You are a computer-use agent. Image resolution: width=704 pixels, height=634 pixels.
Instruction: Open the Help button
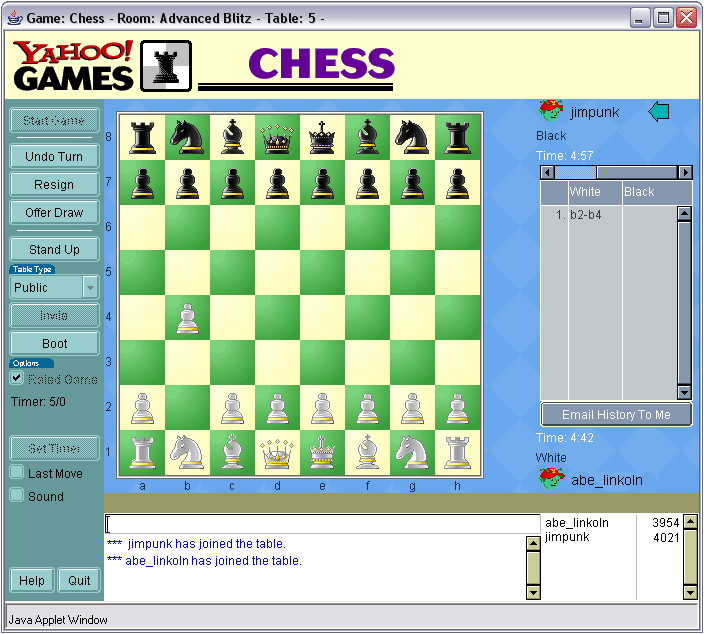point(31,581)
